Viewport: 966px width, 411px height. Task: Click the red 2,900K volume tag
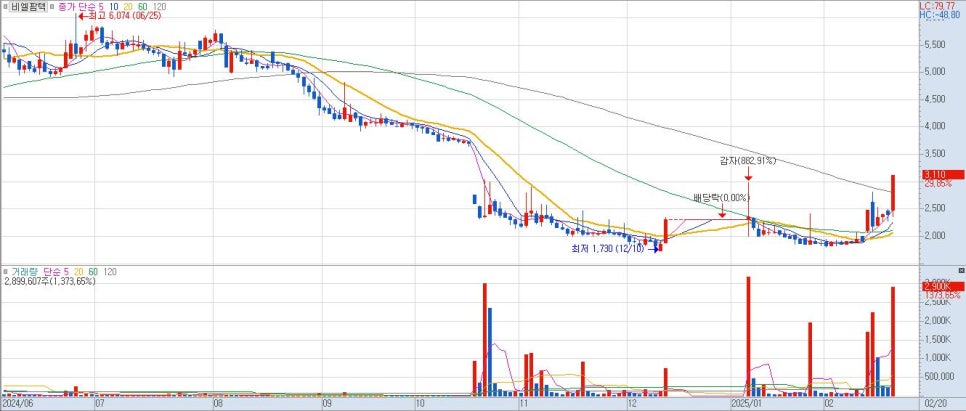(942, 287)
